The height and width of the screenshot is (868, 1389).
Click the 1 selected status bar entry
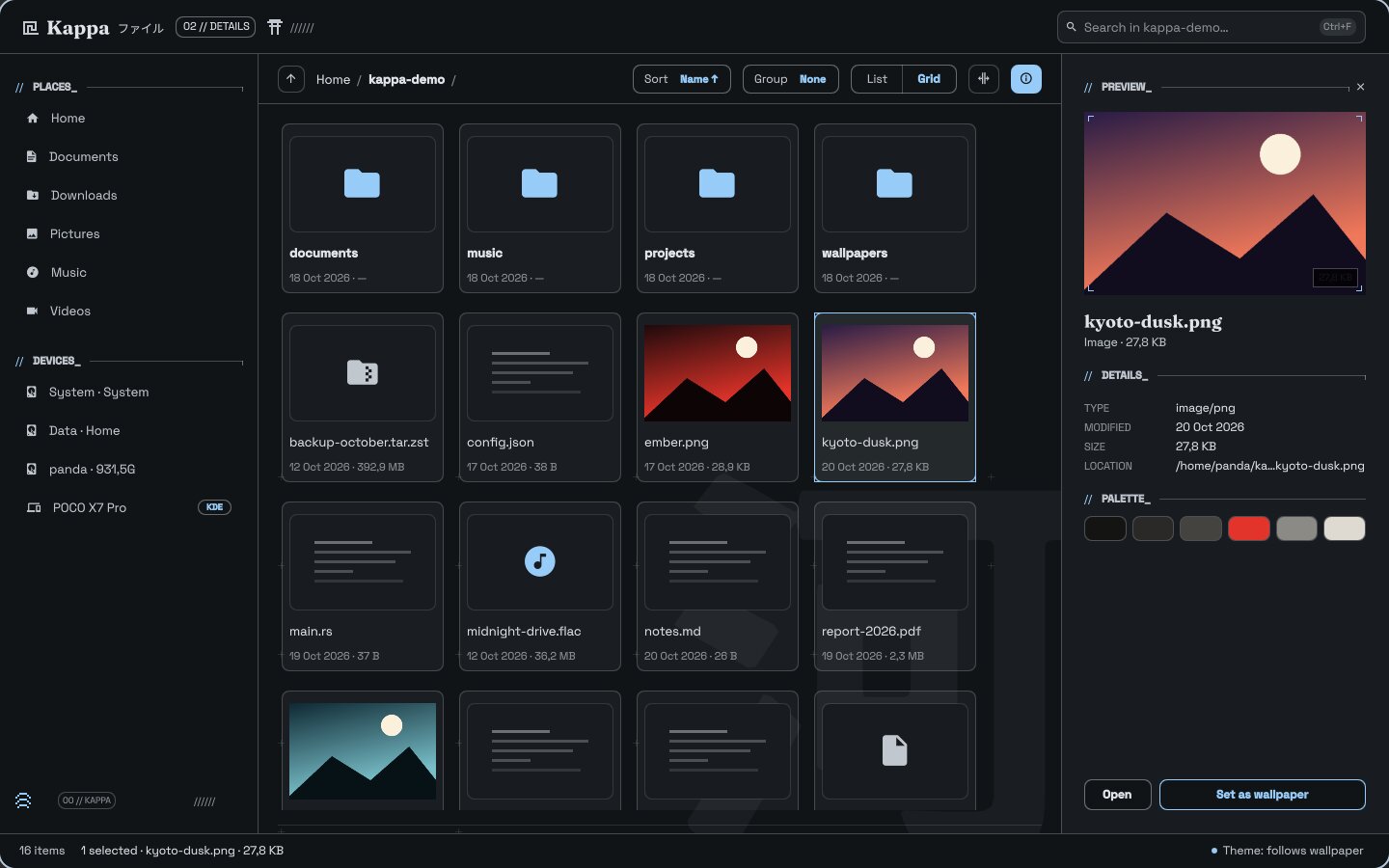pos(182,851)
